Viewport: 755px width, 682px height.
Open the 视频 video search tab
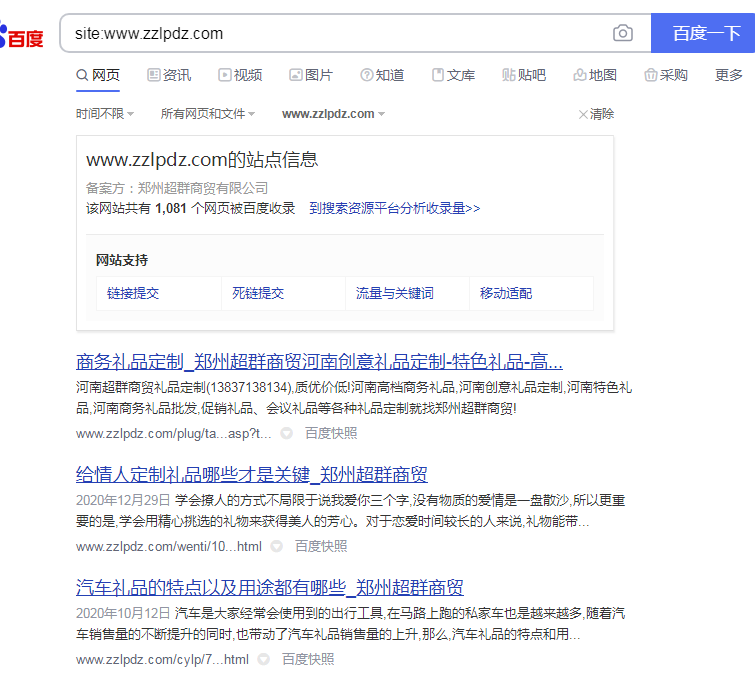[240, 75]
